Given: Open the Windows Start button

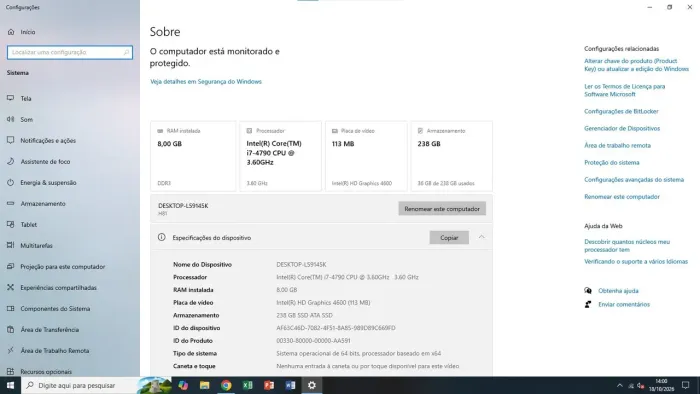Looking at the screenshot, I should tap(10, 385).
